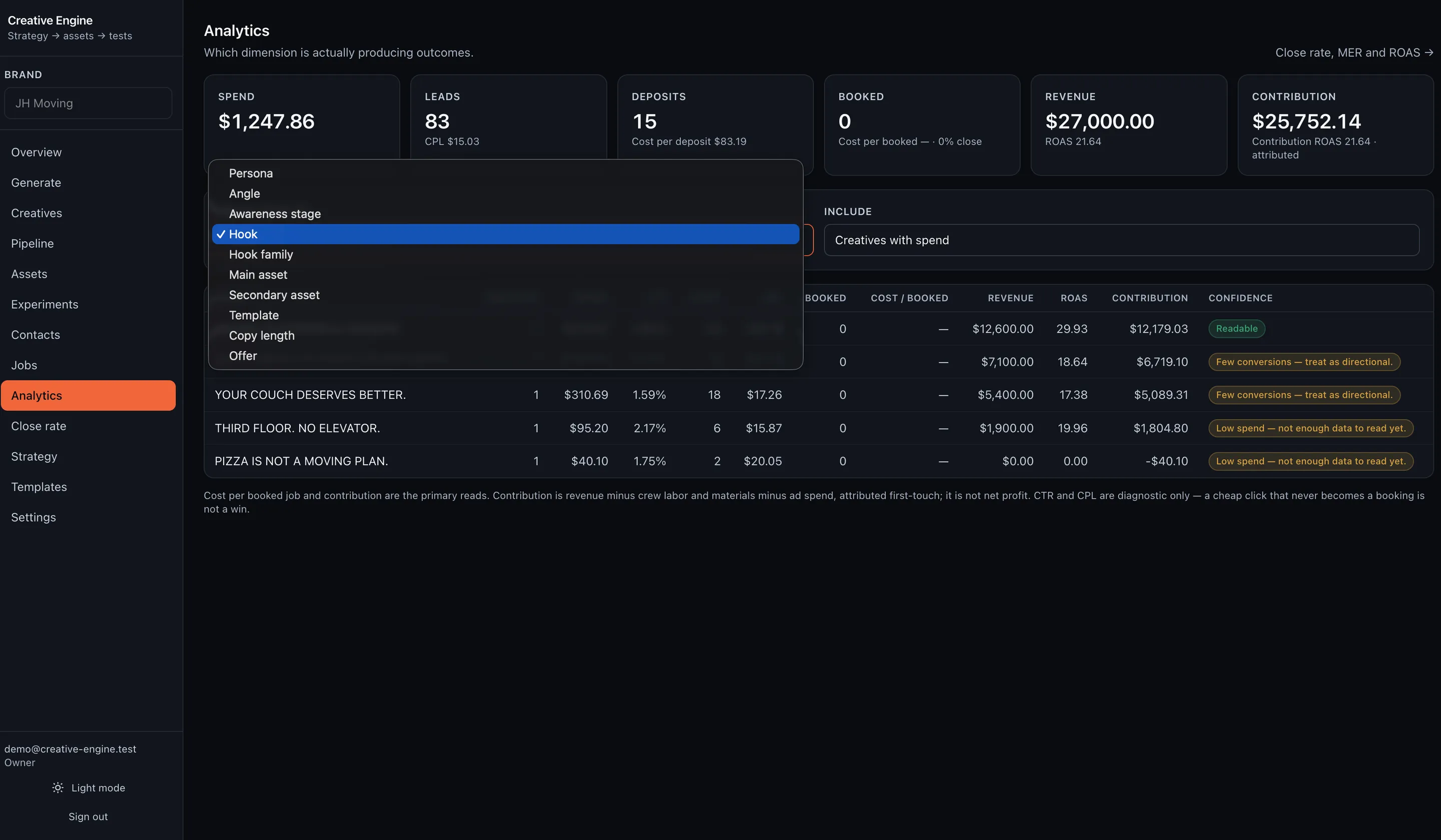
Task: Open Creatives in the sidebar
Action: [x=88, y=213]
